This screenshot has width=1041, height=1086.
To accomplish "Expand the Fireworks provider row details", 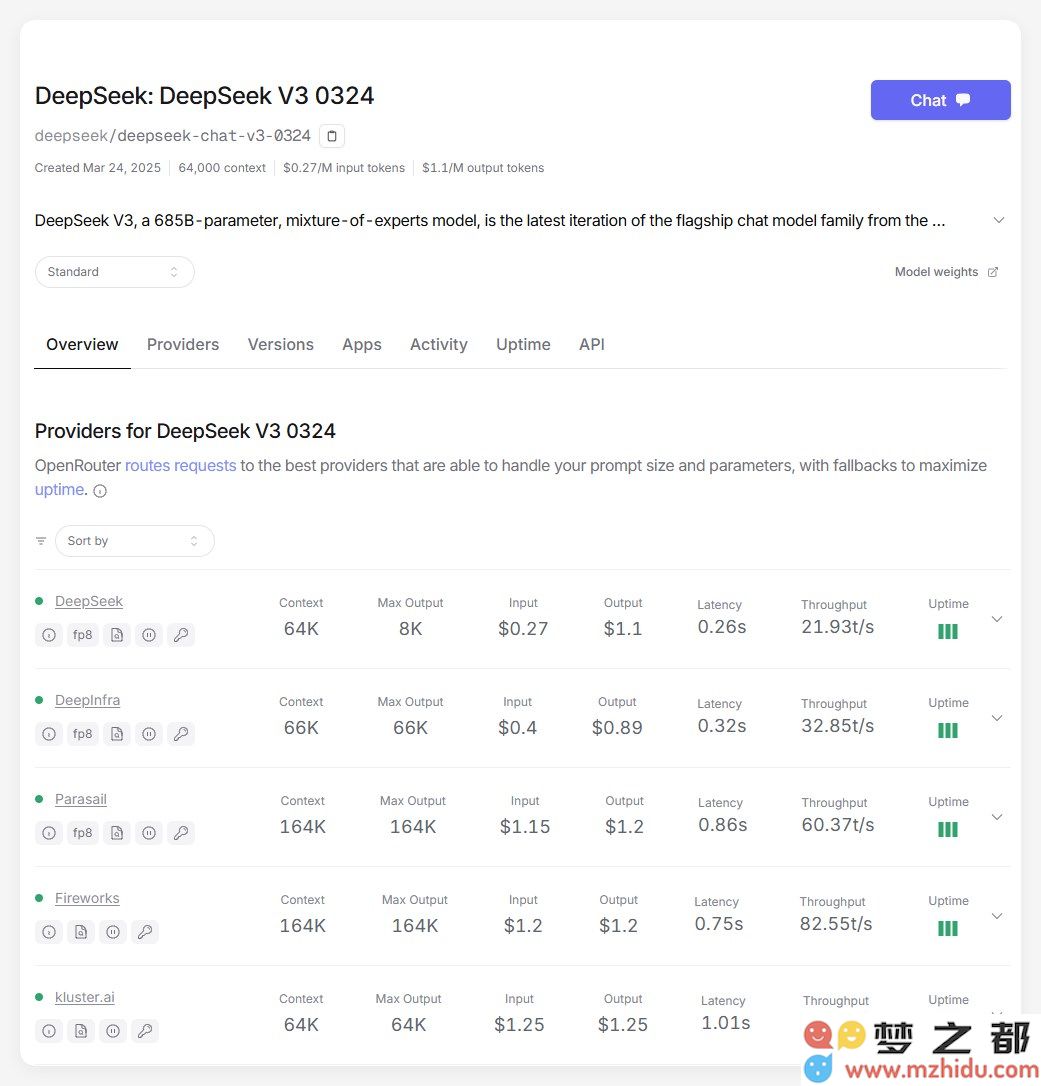I will click(x=997, y=916).
